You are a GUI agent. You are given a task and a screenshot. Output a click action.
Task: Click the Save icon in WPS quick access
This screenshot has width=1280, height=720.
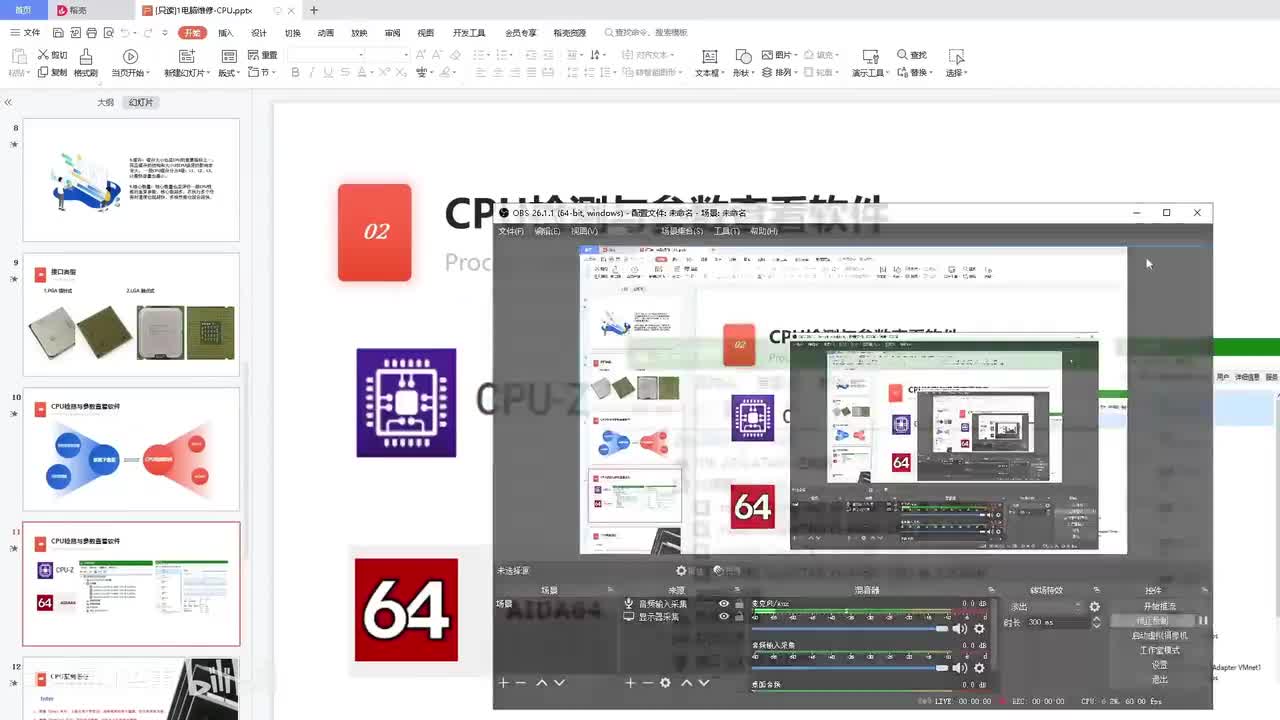(60, 33)
